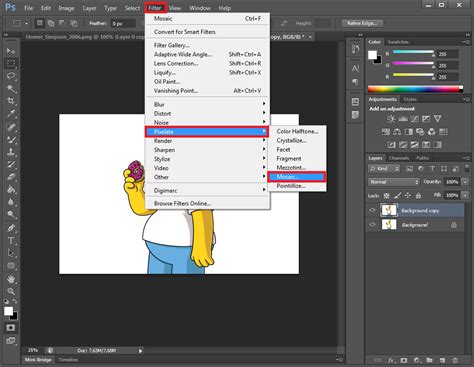Select the Horizontal Type tool
474x367 pixels.
[11, 240]
